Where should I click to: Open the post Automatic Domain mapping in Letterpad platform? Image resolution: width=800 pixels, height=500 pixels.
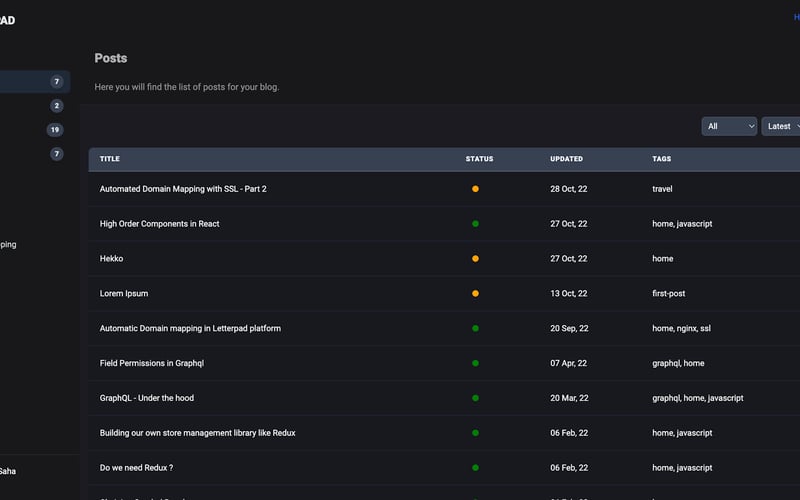pos(190,328)
